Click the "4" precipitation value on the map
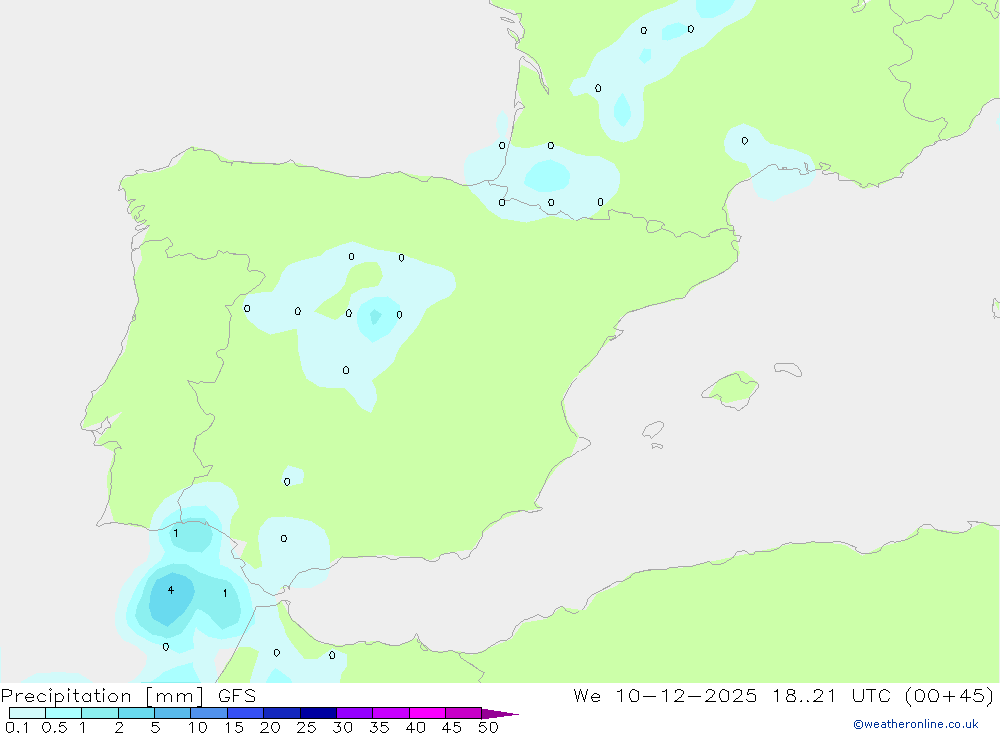The height and width of the screenshot is (733, 1000). tap(170, 590)
